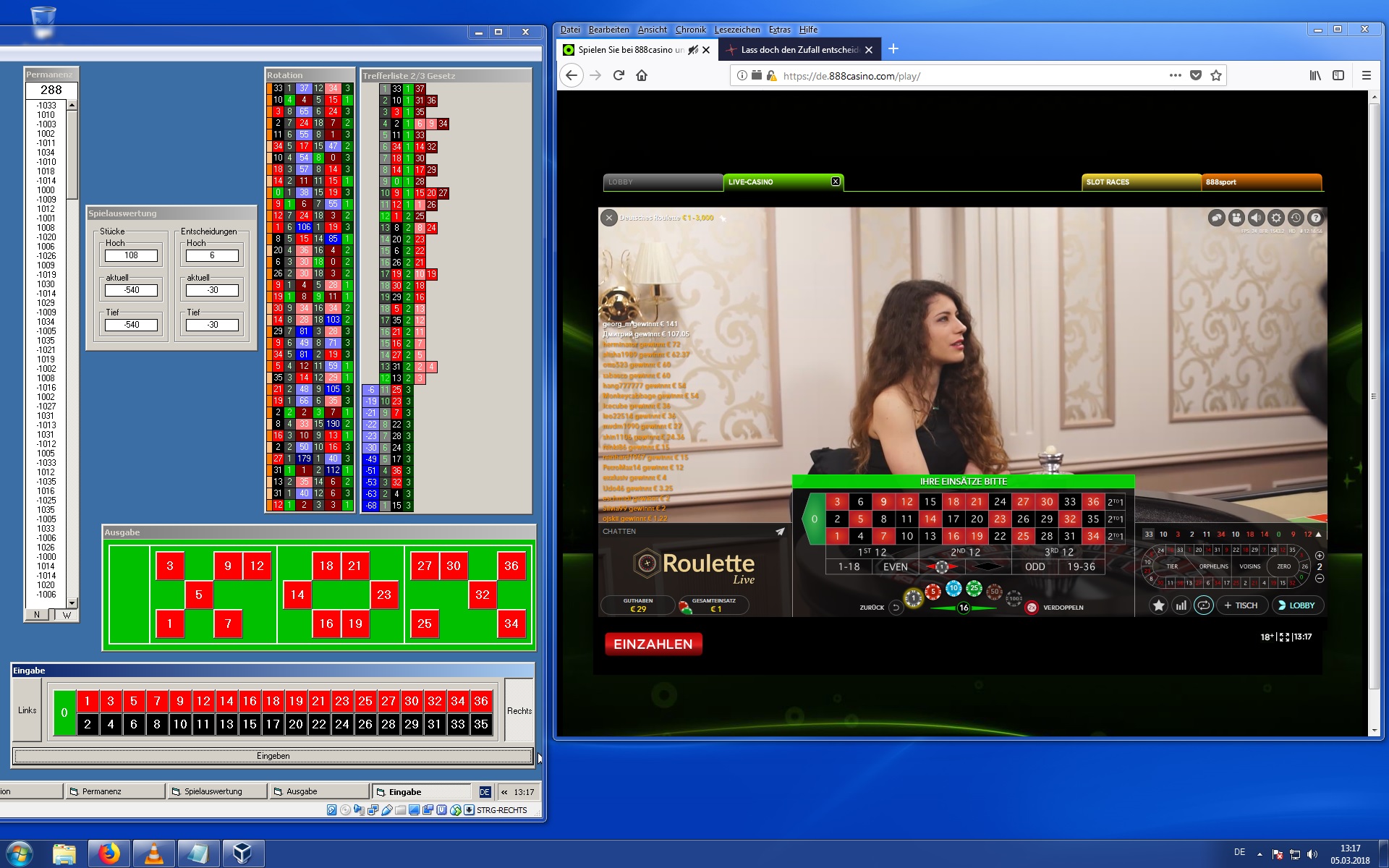The width and height of the screenshot is (1389, 868).
Task: Toggle the W button under Permanenz list
Action: tap(67, 615)
